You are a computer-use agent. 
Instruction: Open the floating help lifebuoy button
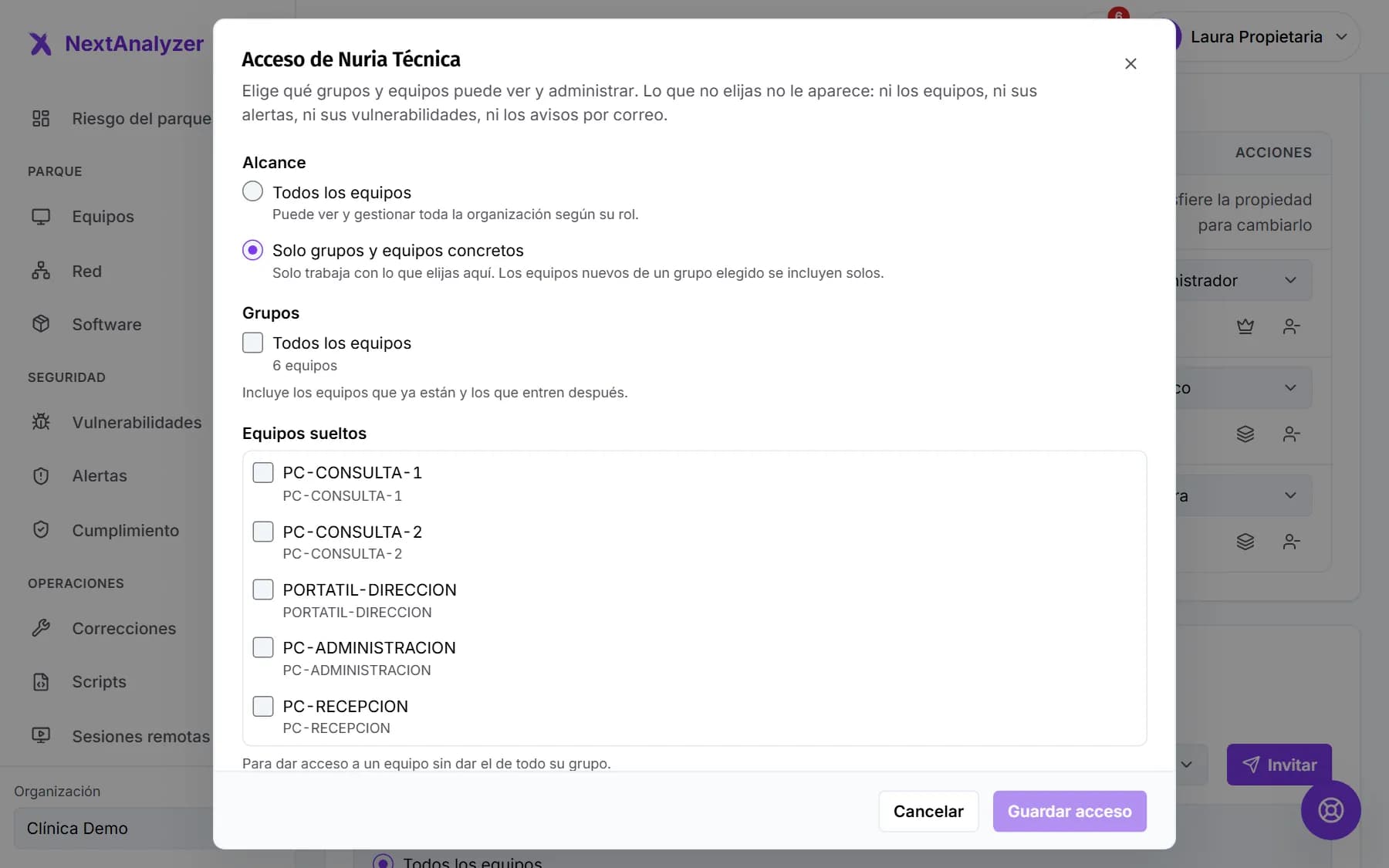click(1330, 810)
